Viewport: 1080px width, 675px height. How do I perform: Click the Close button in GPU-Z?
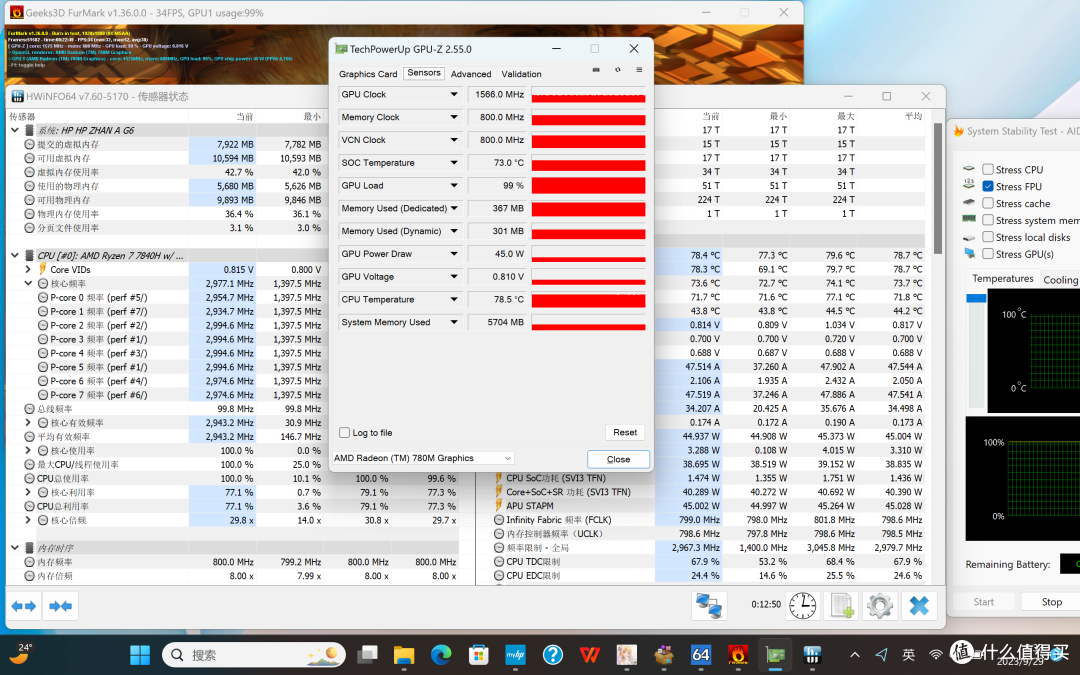[618, 459]
